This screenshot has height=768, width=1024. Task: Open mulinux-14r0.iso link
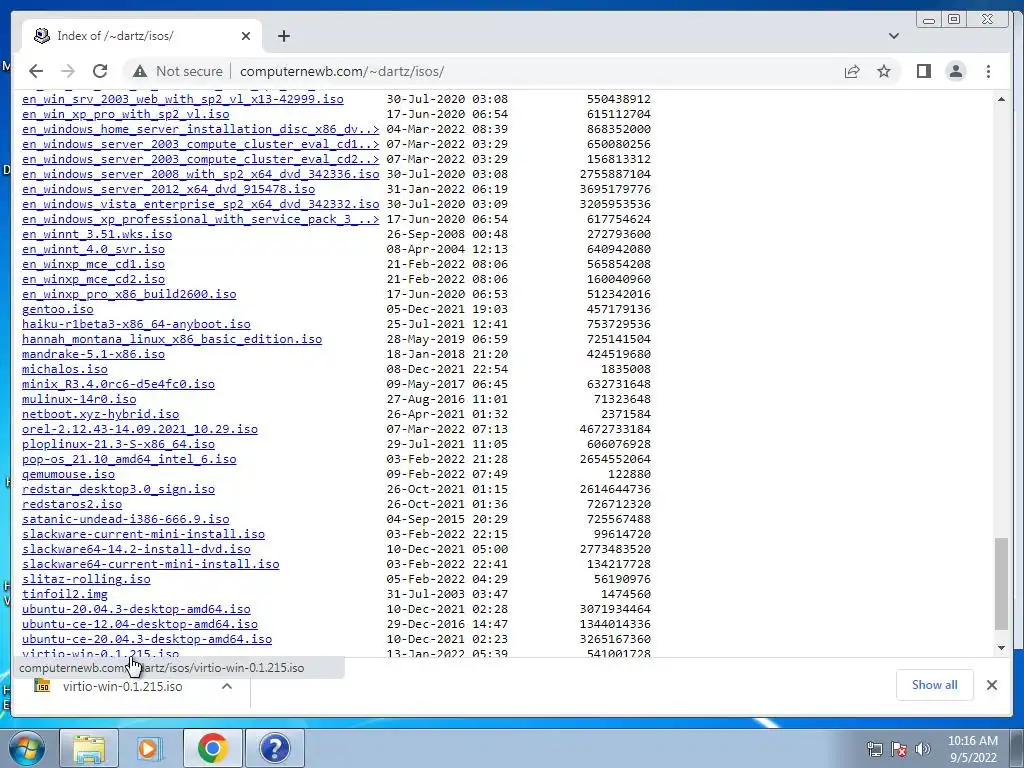(x=79, y=399)
